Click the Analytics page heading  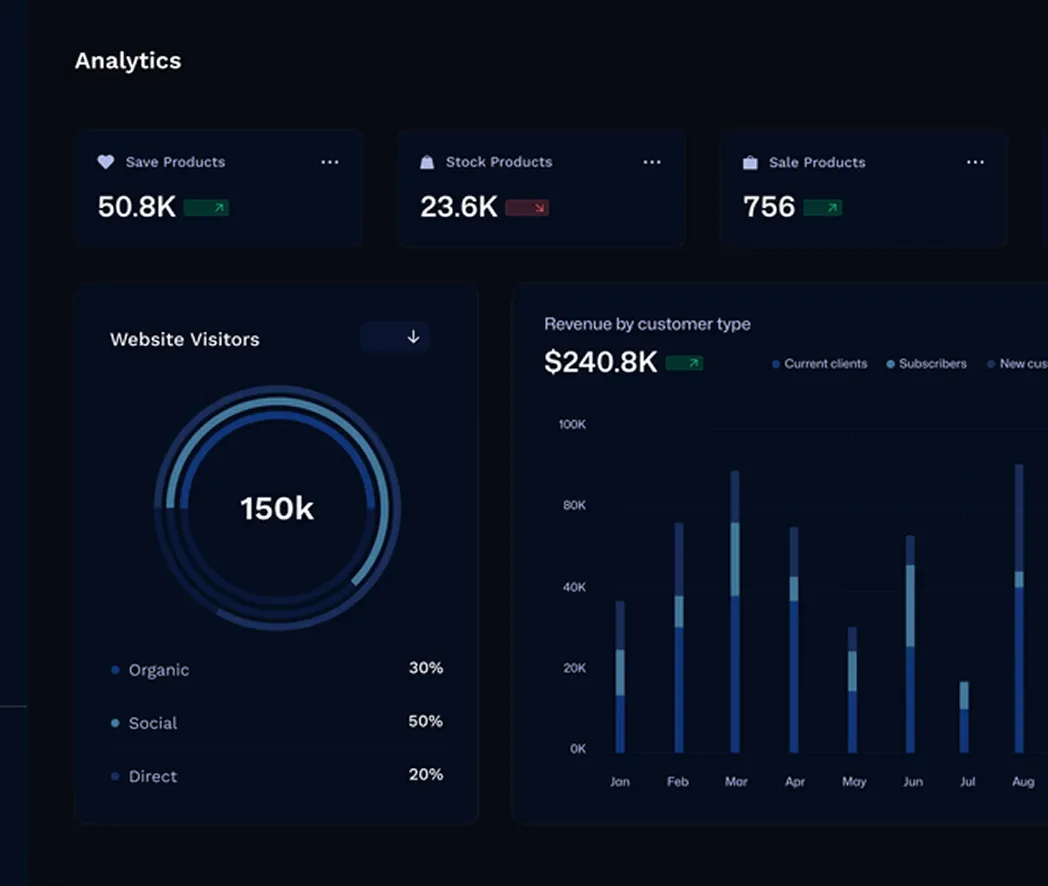128,61
